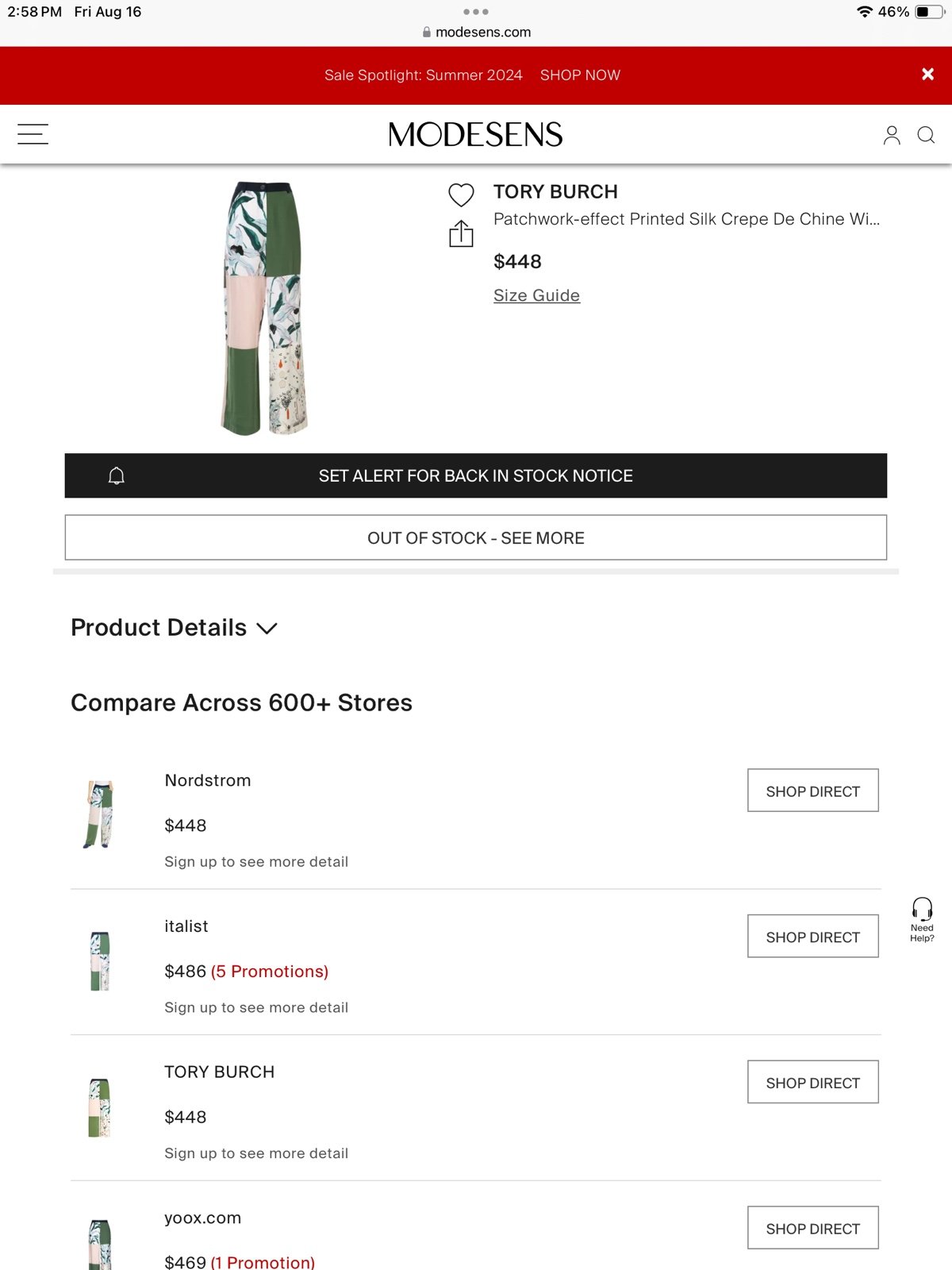The width and height of the screenshot is (952, 1270).
Task: Open the user account icon
Action: point(892,135)
